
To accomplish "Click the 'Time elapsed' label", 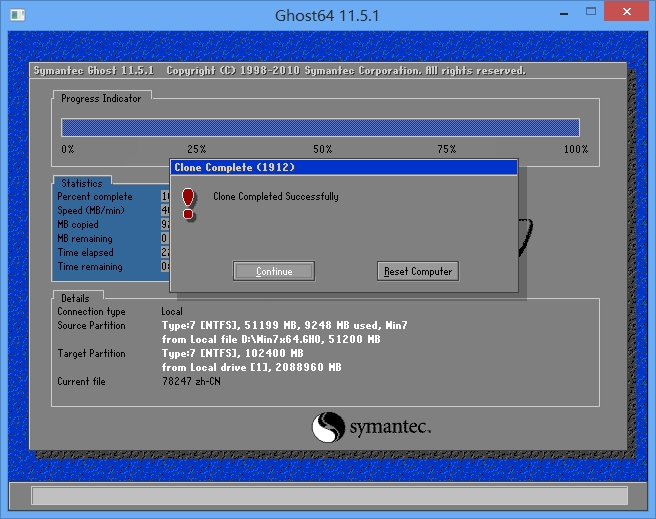I will [85, 253].
